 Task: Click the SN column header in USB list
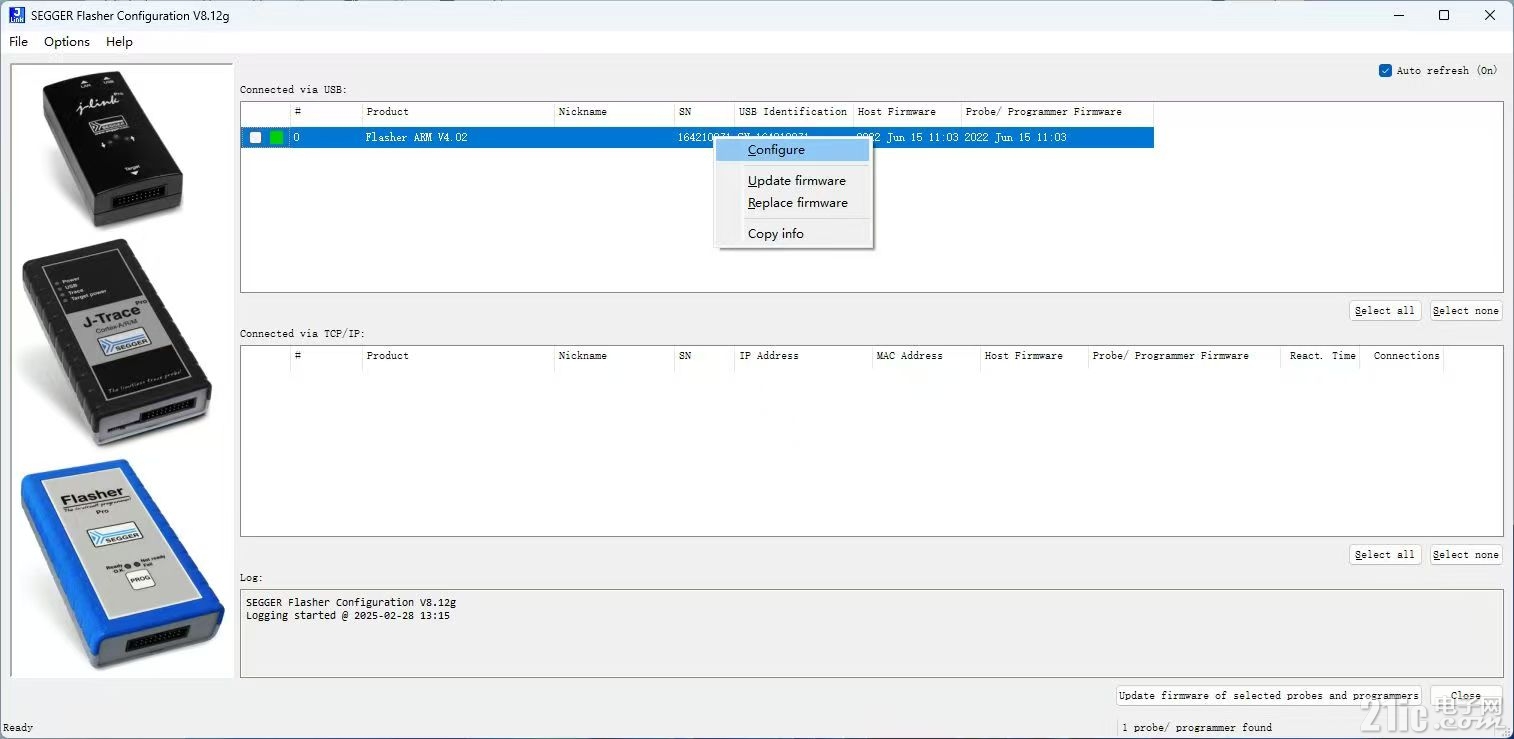coord(705,112)
